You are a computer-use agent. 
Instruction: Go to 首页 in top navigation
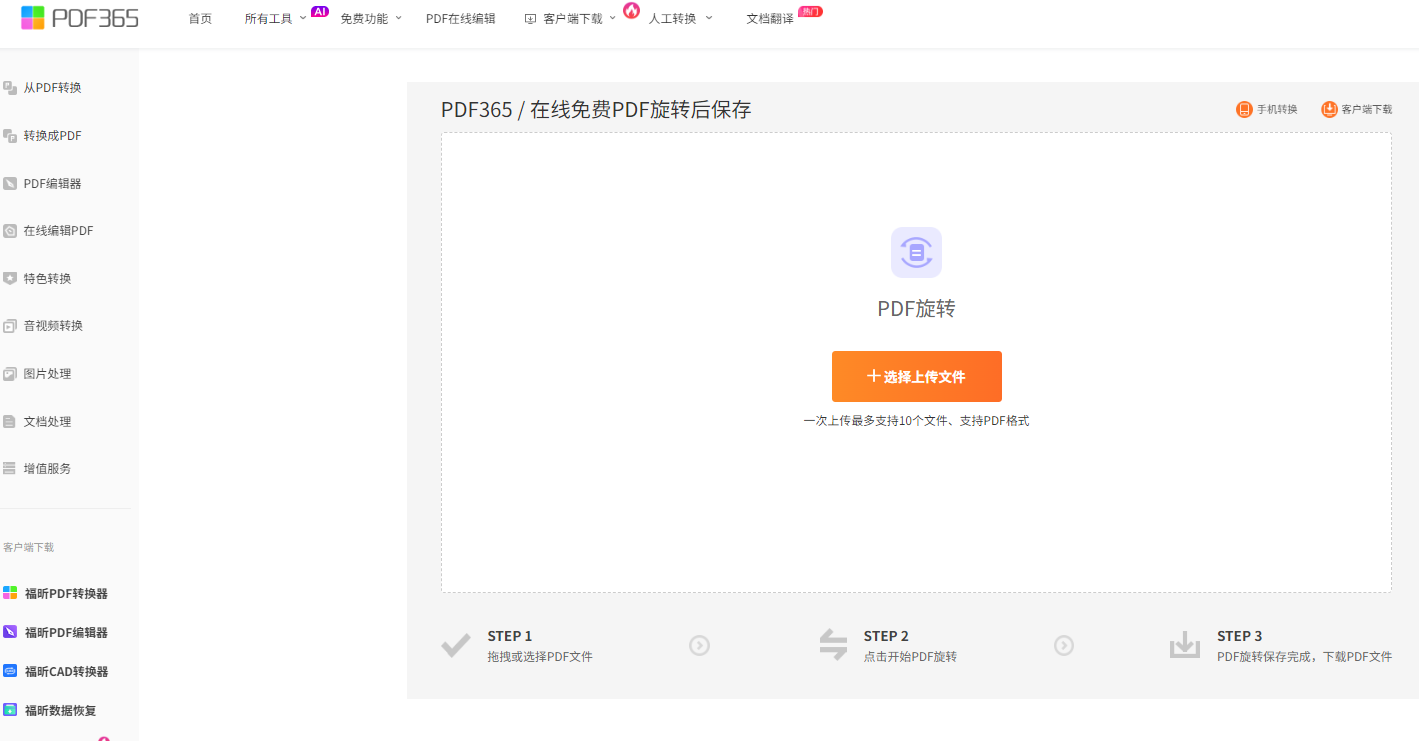point(200,18)
